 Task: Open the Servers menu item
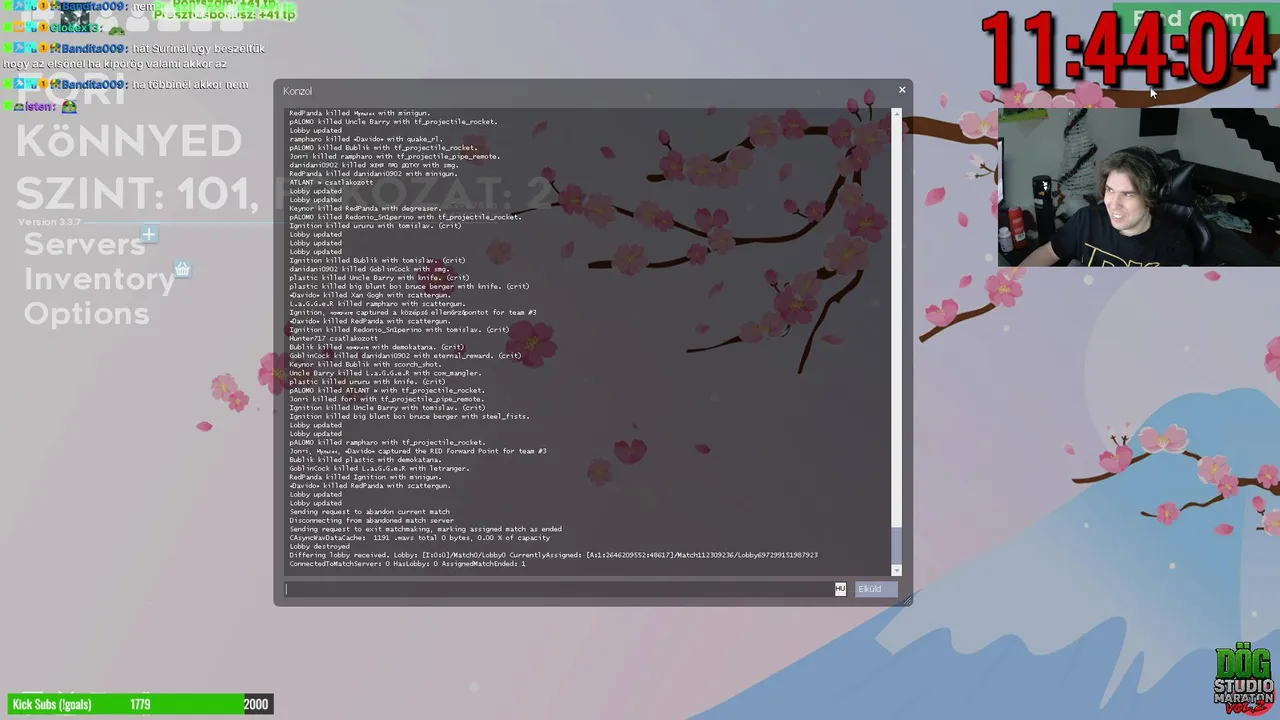click(x=85, y=244)
